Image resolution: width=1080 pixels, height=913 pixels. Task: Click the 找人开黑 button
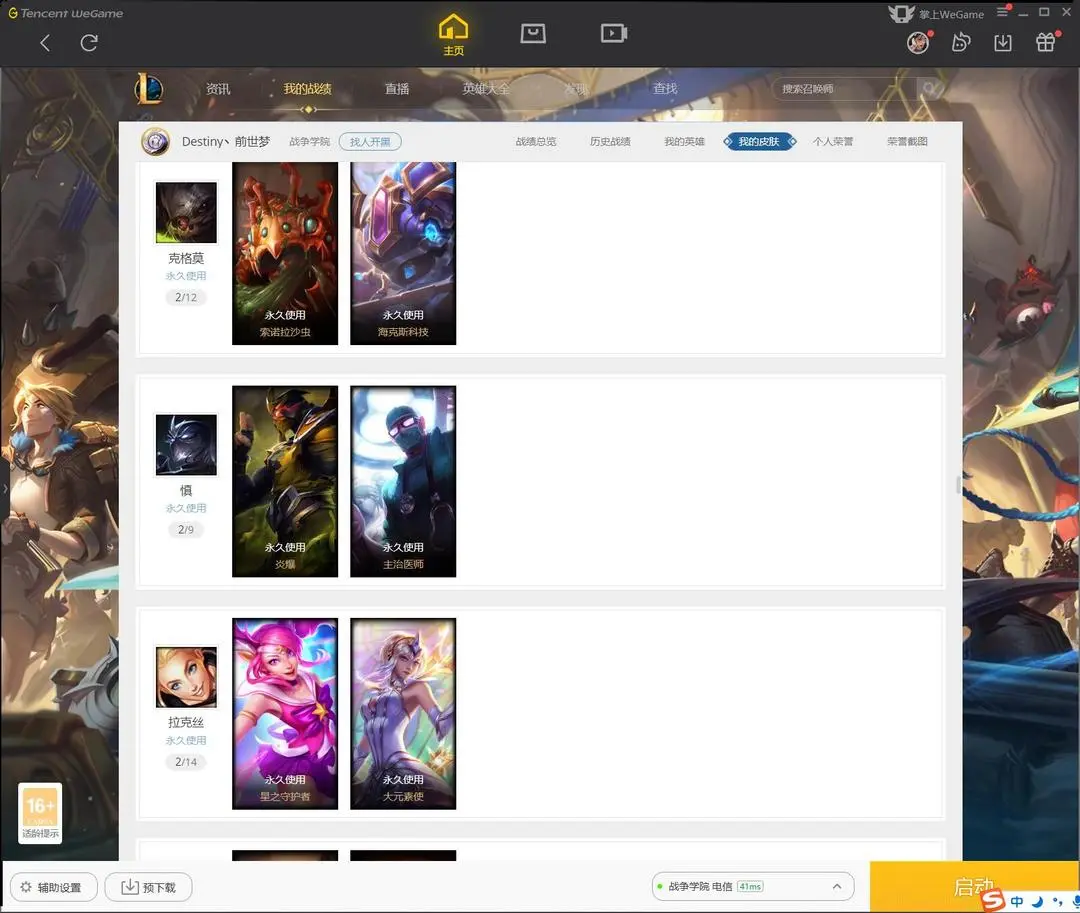(370, 142)
